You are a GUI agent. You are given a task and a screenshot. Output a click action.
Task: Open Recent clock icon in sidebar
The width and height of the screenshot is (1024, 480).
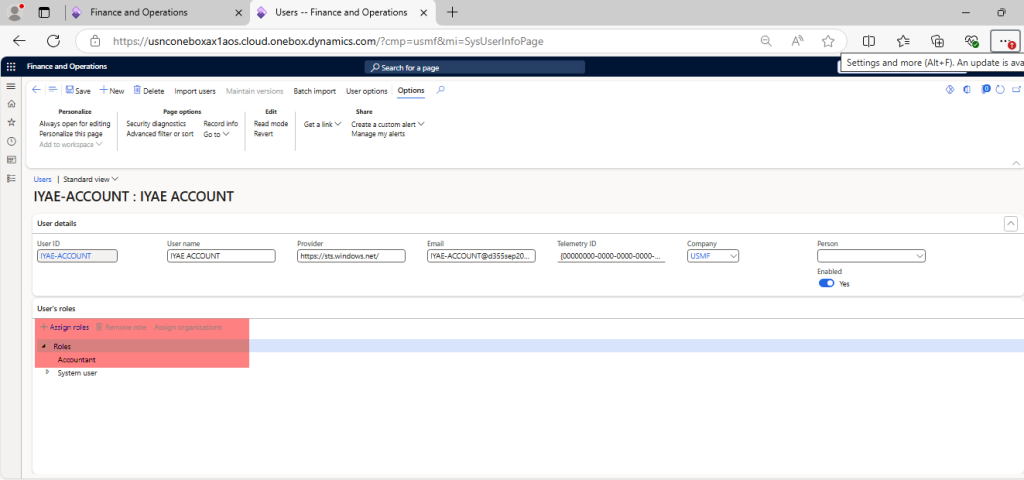11,141
